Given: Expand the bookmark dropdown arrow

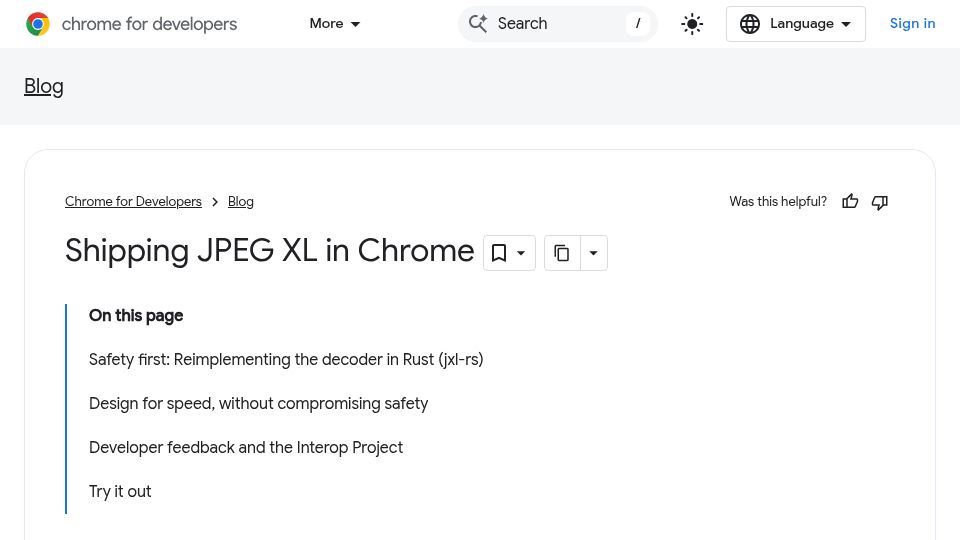Looking at the screenshot, I should click(x=521, y=253).
